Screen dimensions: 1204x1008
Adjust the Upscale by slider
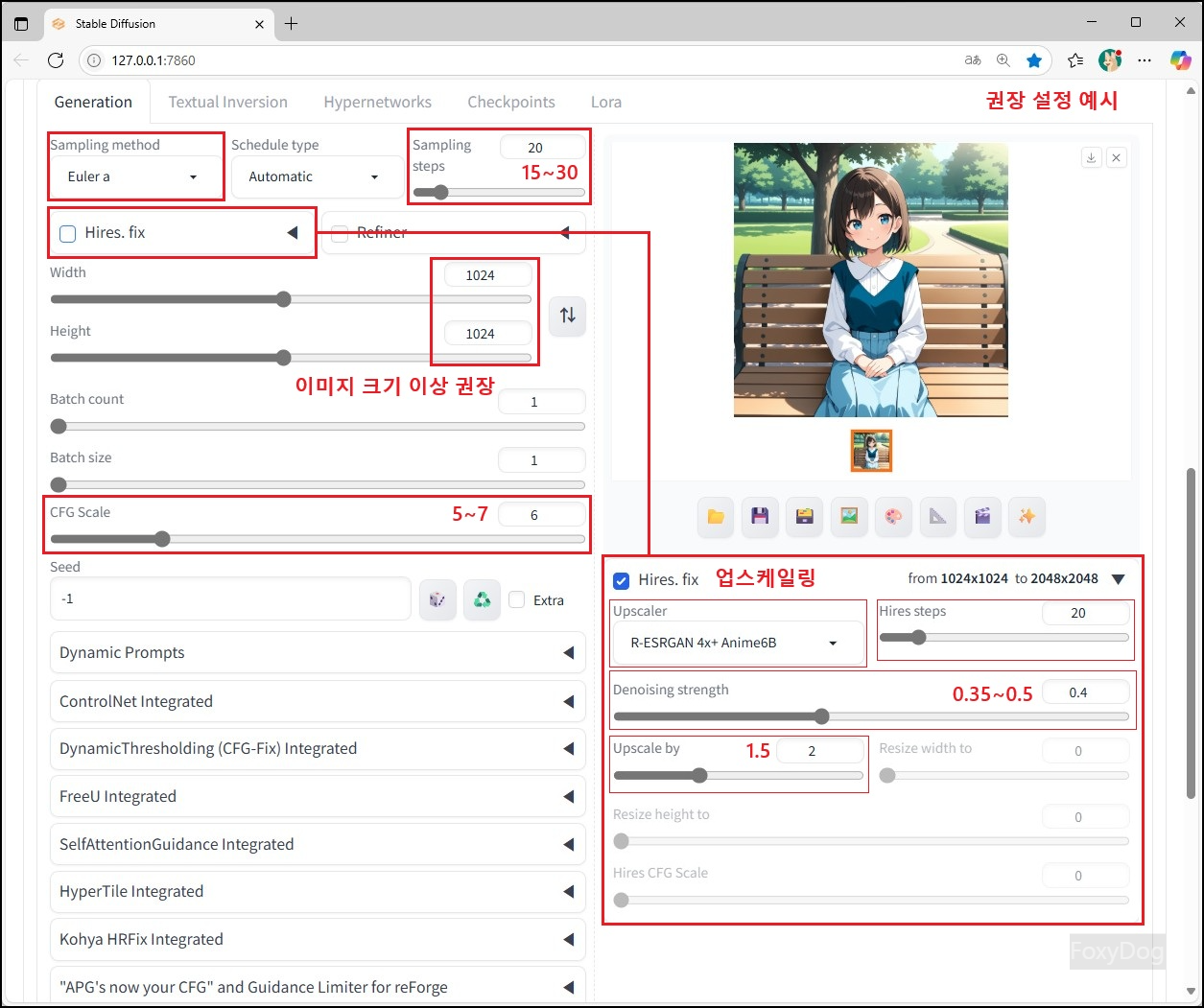739,775
